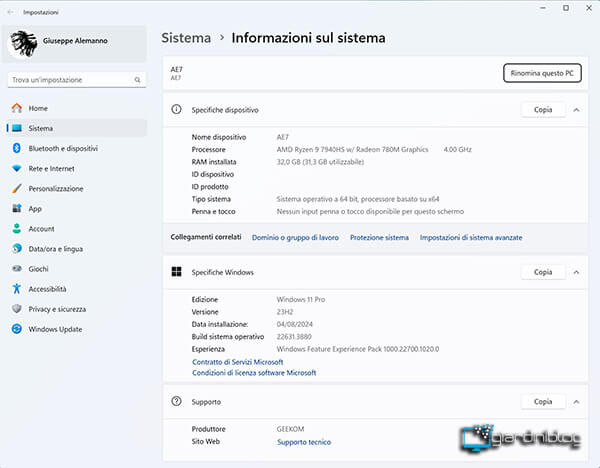The image size is (600, 468).
Task: Open Dominio o gruppo di lavoro link
Action: click(x=295, y=238)
